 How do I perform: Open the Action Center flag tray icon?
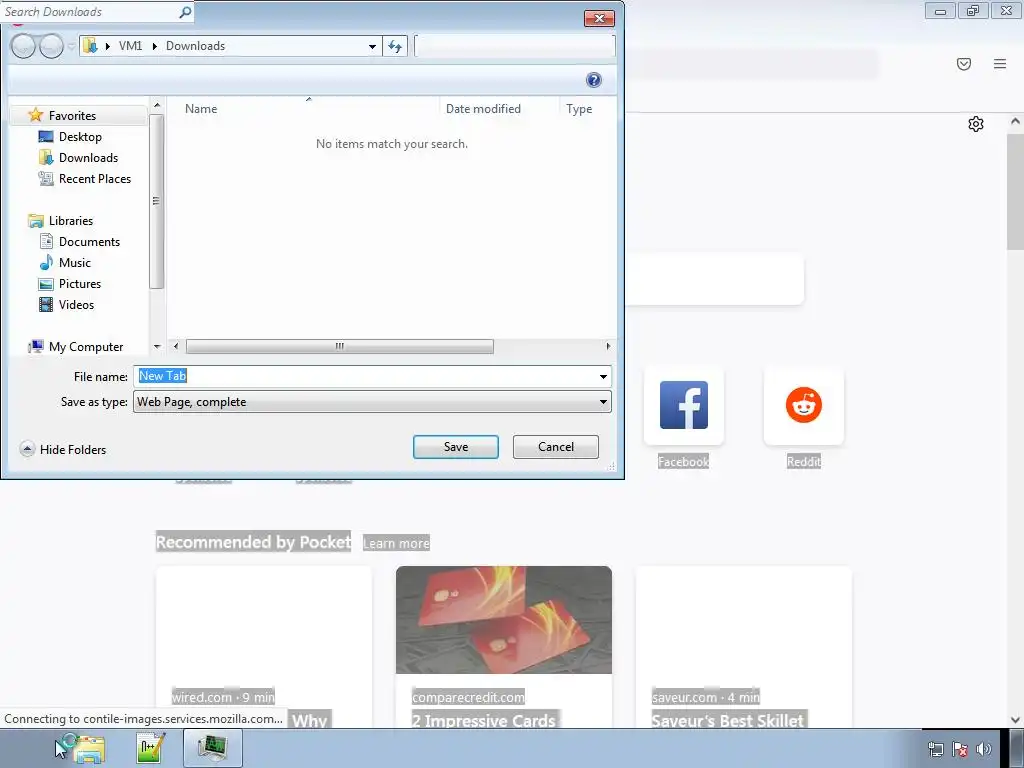(959, 750)
